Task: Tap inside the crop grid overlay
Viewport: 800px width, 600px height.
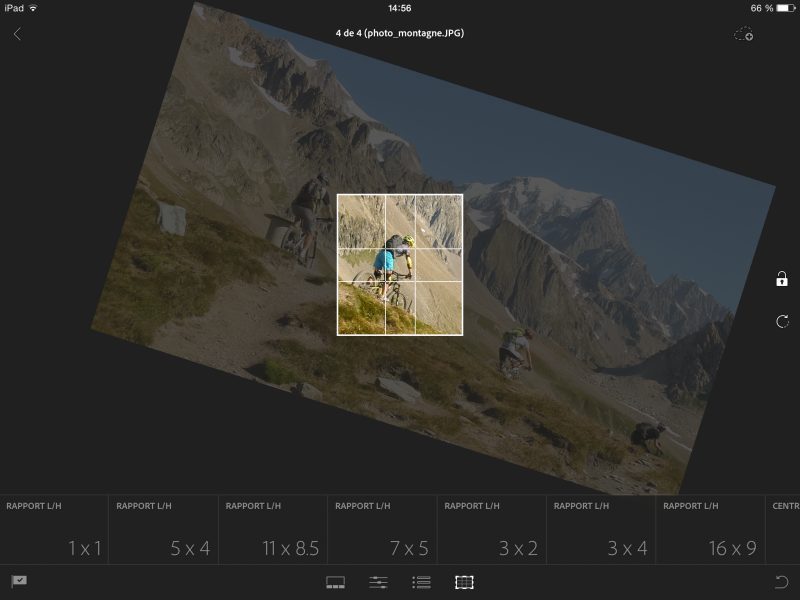Action: [x=400, y=265]
